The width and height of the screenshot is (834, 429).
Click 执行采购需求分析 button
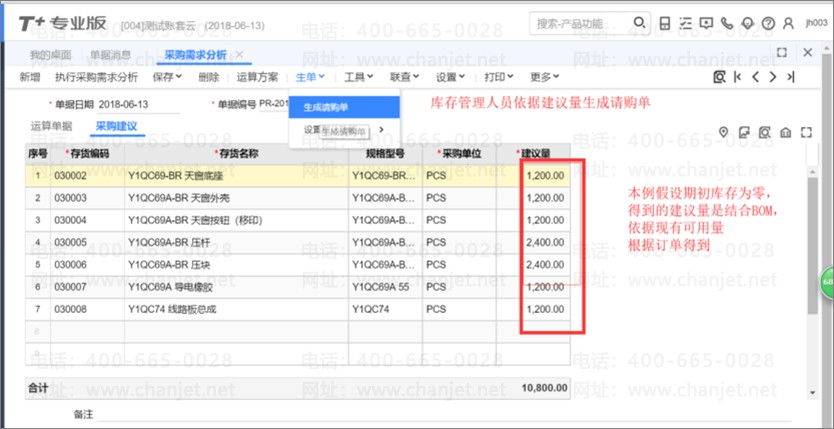[x=96, y=77]
